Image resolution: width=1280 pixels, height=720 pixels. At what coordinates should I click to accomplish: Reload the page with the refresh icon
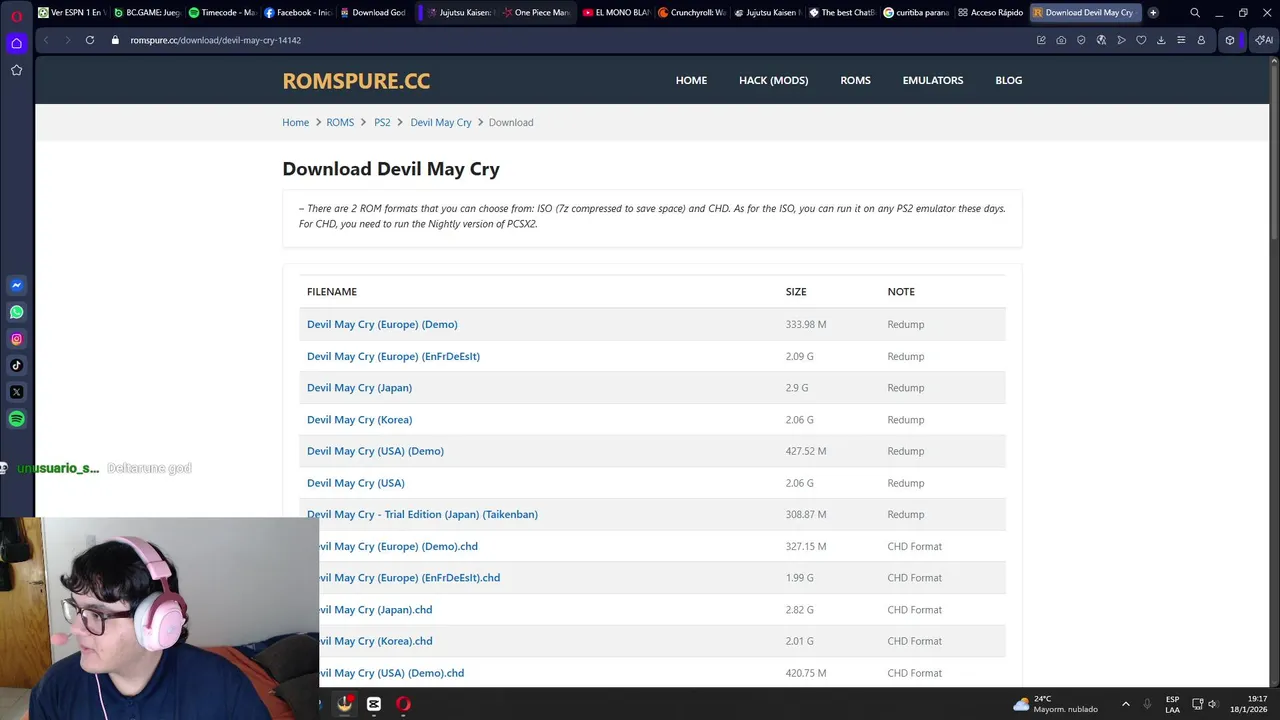[90, 40]
